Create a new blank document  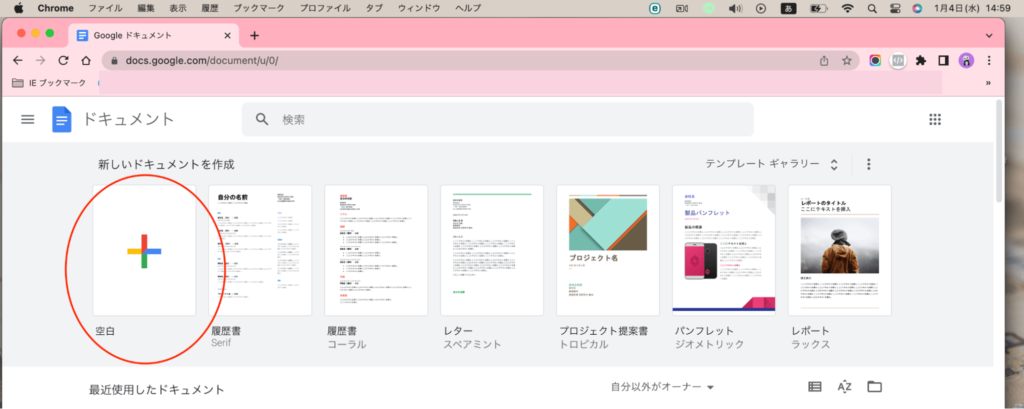[x=144, y=250]
